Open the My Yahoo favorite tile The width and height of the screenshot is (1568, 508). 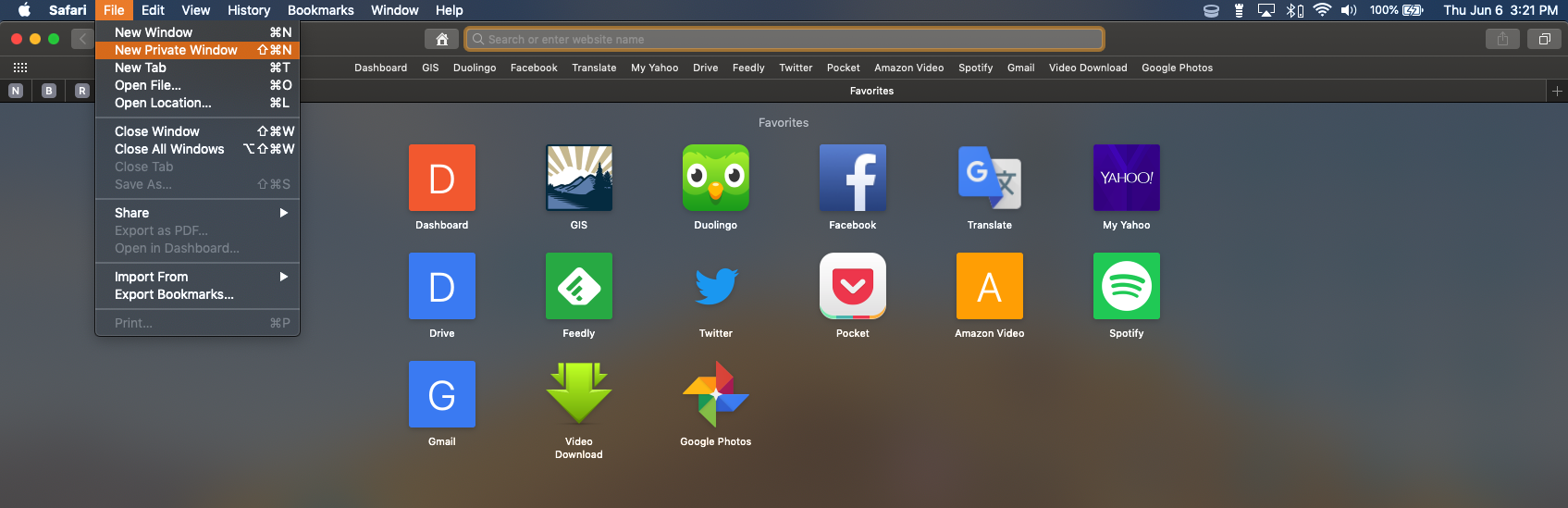click(x=1127, y=178)
